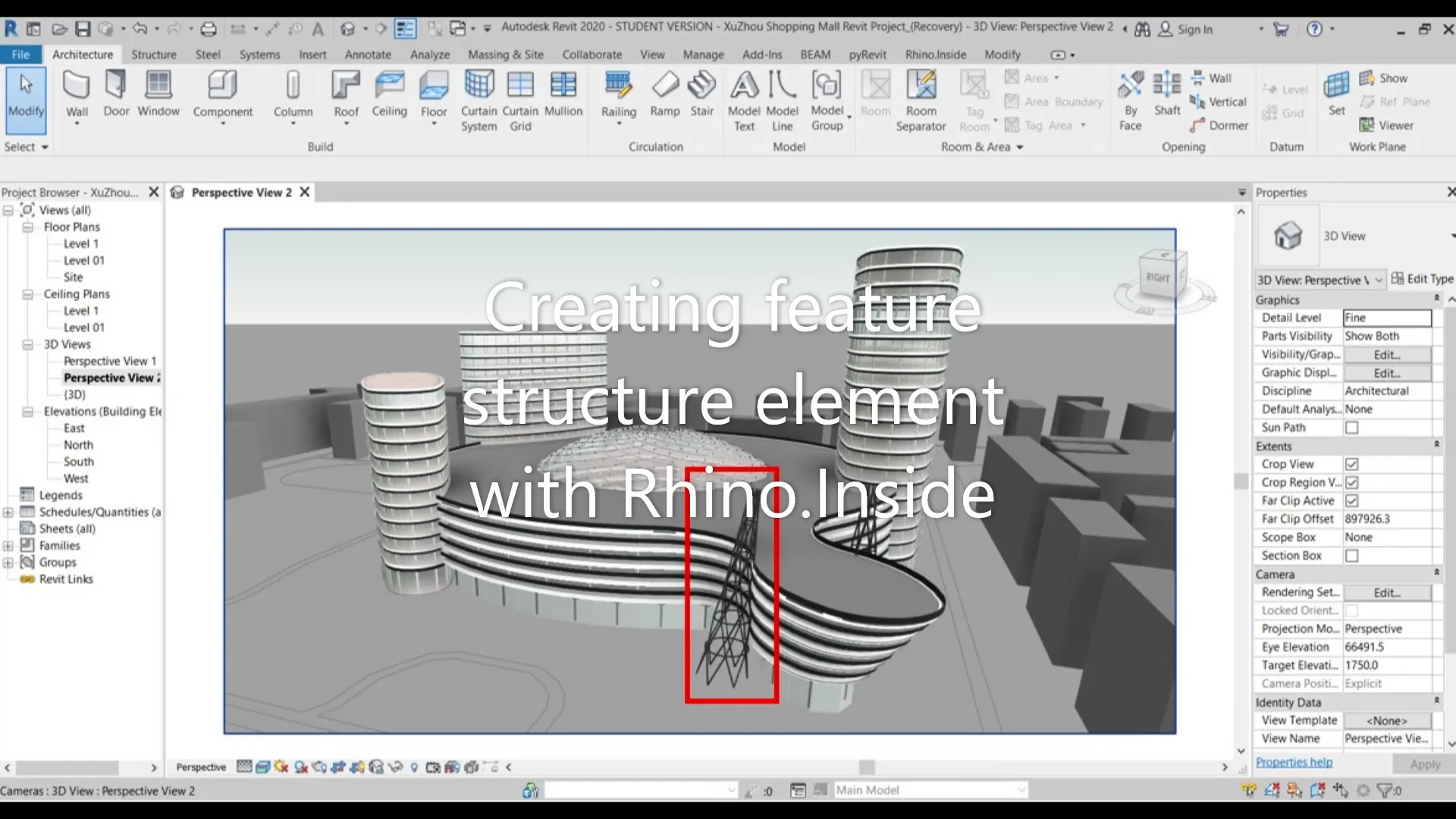Open the Select panel dropdown

point(26,147)
